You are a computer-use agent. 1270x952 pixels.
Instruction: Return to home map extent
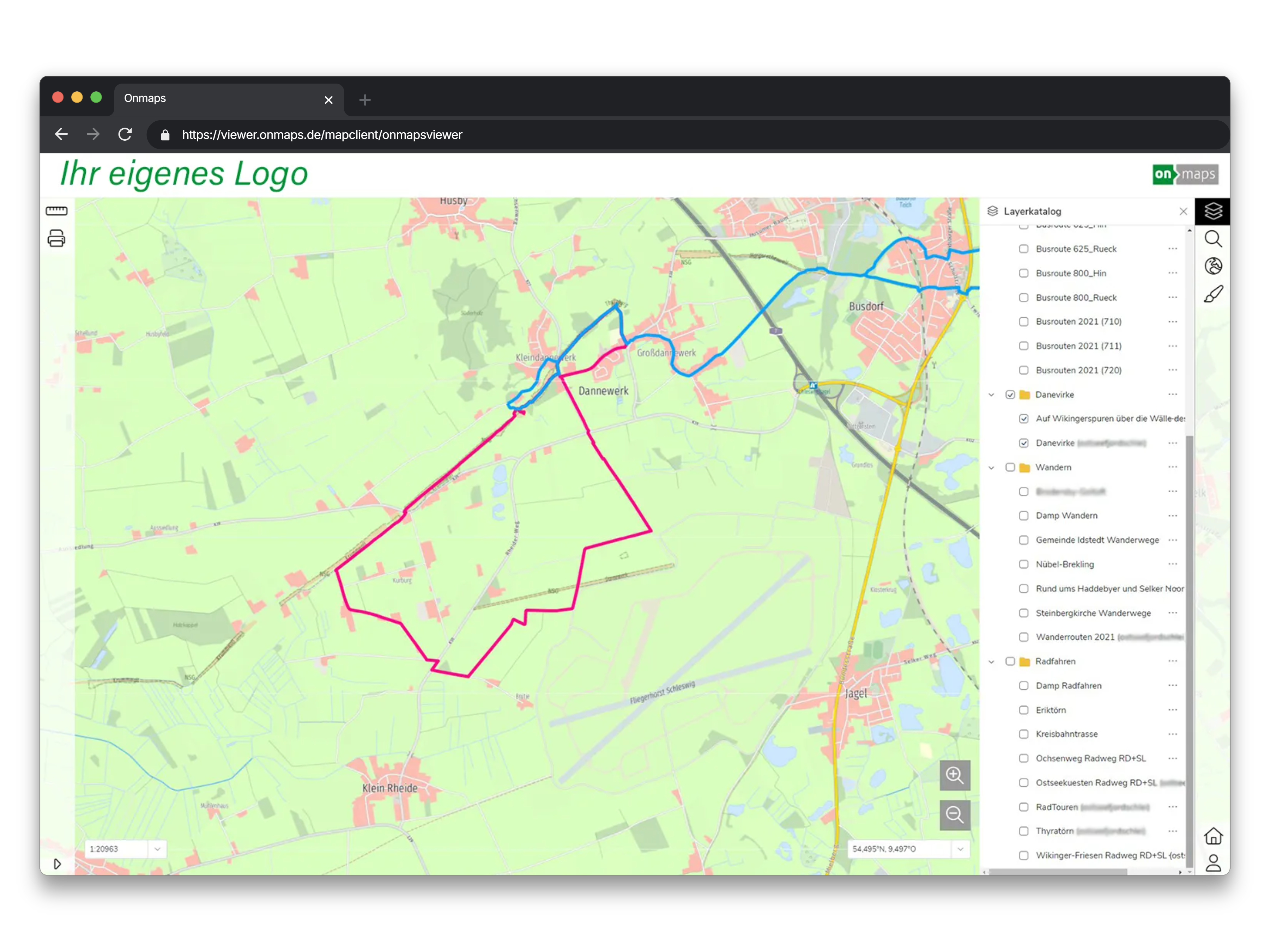[1212, 836]
